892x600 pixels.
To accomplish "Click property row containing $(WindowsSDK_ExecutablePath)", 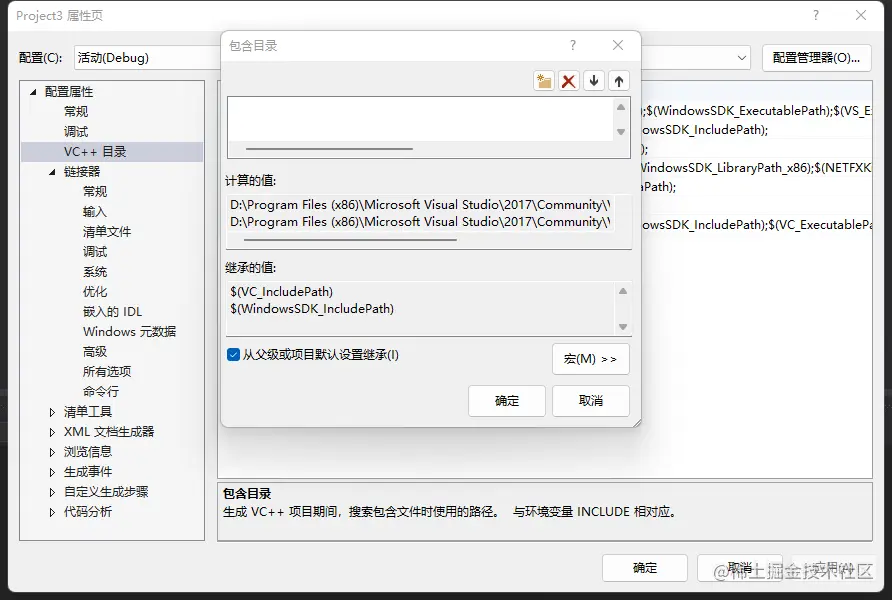I will pyautogui.click(x=757, y=111).
